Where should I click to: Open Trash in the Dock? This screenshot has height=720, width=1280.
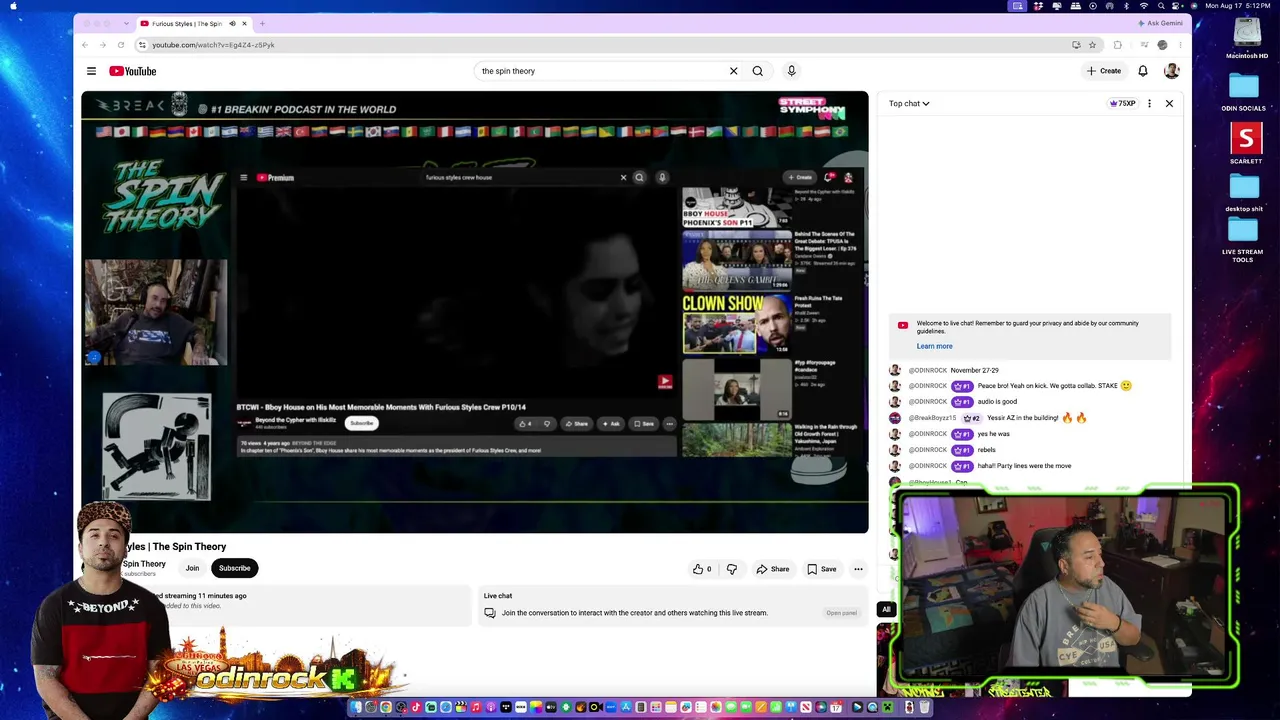[925, 708]
